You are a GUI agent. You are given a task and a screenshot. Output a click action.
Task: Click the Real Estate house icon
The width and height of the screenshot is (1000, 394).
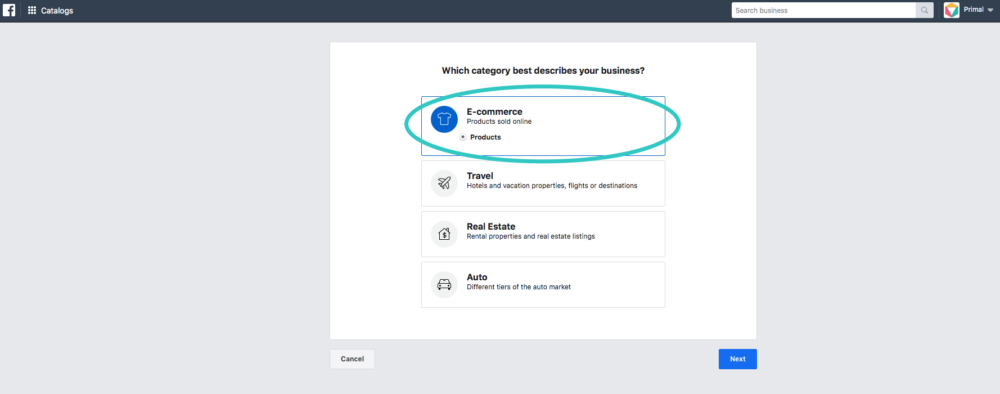click(444, 234)
